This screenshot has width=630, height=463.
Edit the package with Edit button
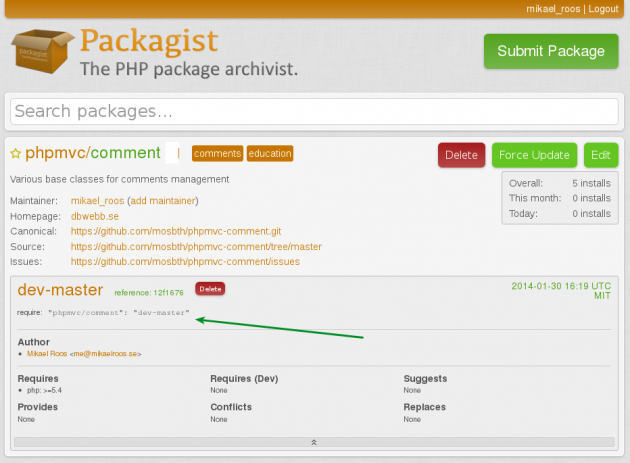601,155
